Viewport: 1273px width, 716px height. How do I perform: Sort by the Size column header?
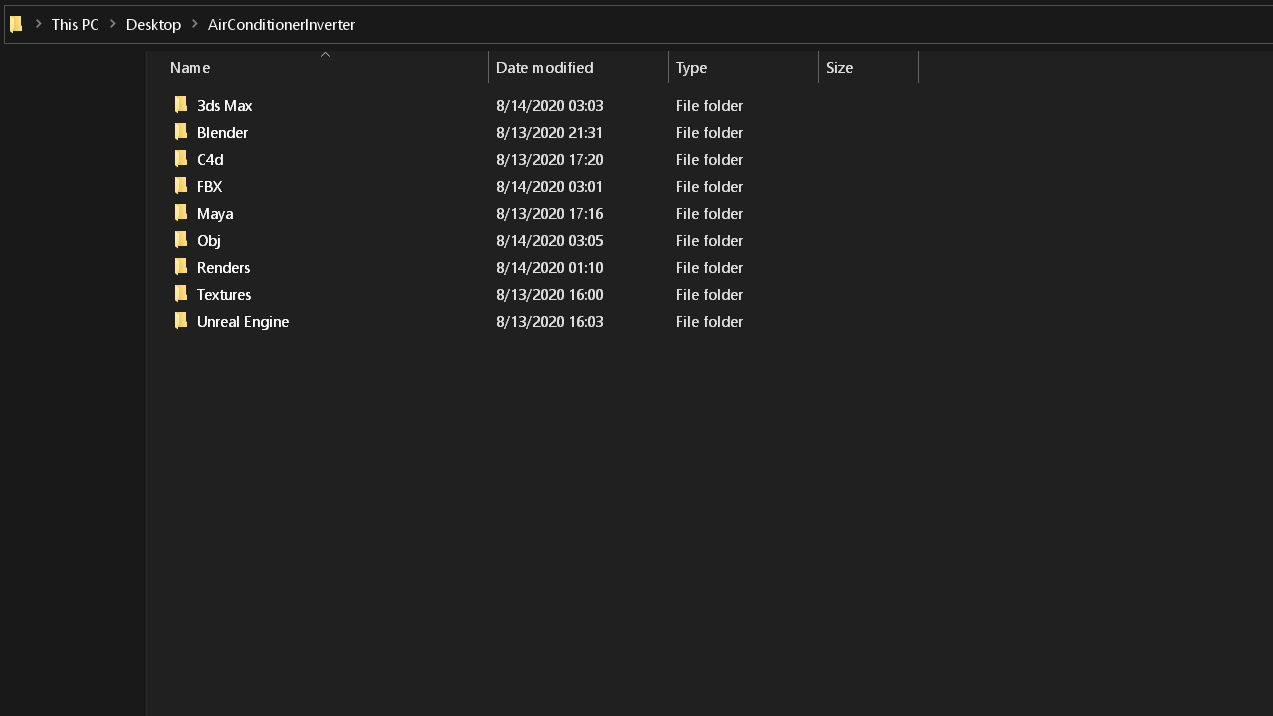coord(840,68)
